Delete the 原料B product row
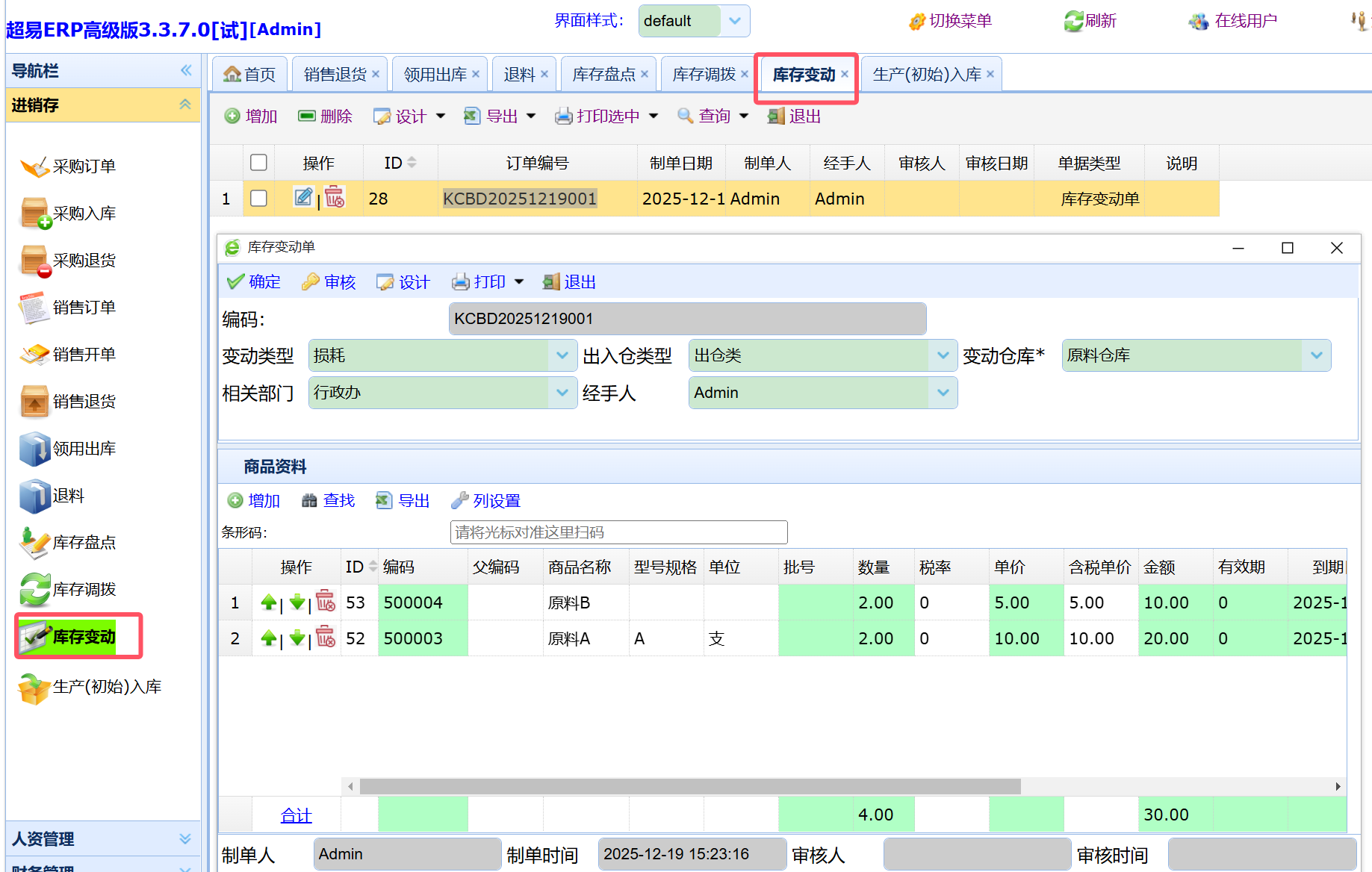The height and width of the screenshot is (872, 1372). click(x=326, y=602)
